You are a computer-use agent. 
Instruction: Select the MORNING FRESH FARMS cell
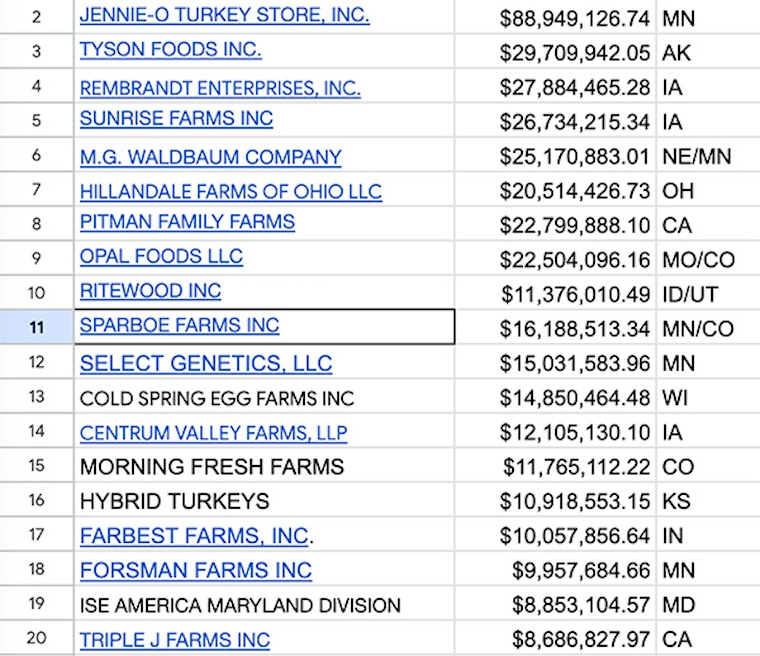coord(265,465)
